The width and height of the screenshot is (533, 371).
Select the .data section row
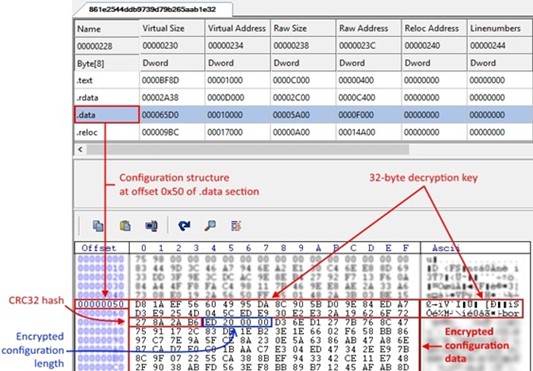(303, 115)
